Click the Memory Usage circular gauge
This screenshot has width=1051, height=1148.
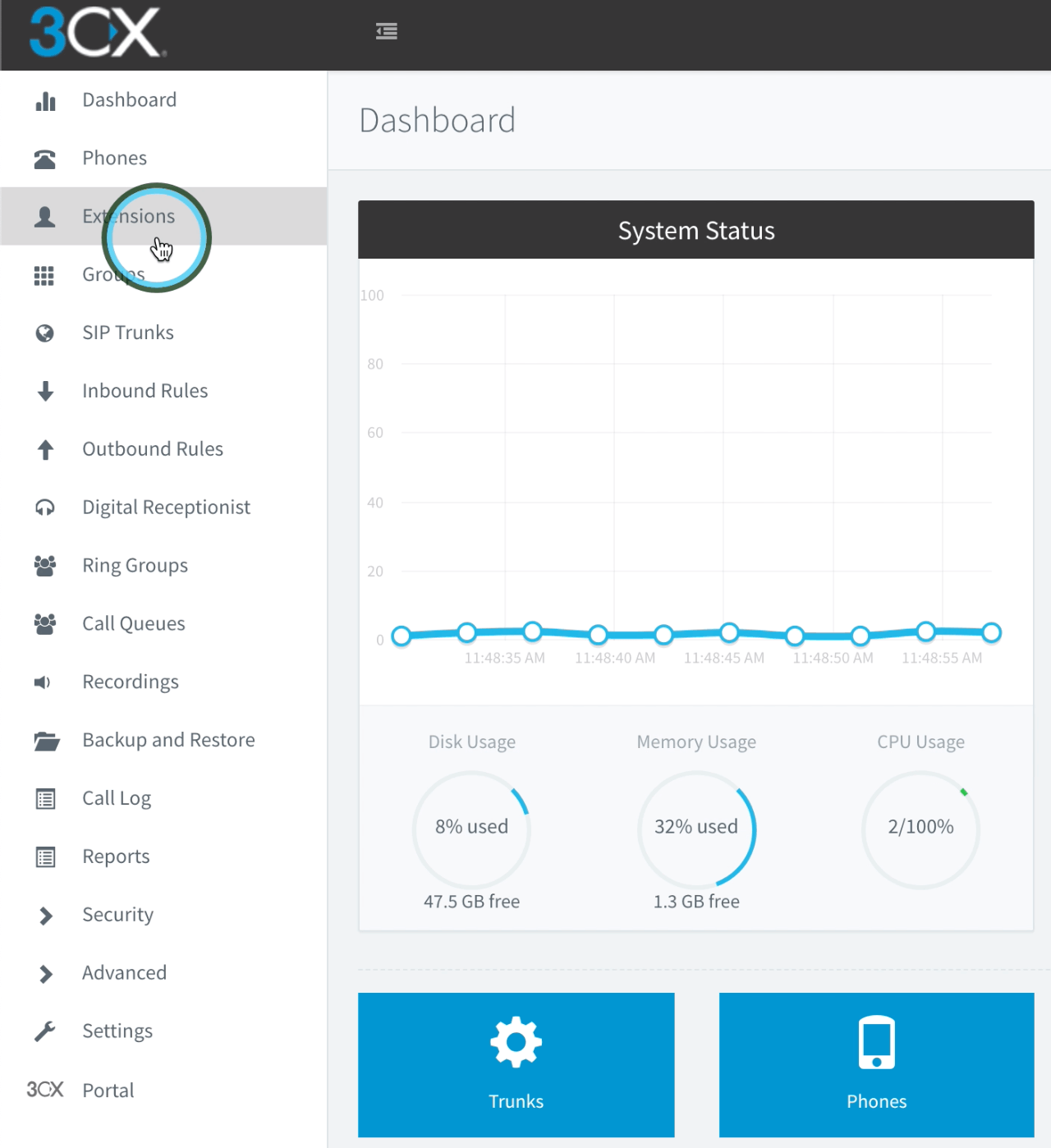point(696,828)
